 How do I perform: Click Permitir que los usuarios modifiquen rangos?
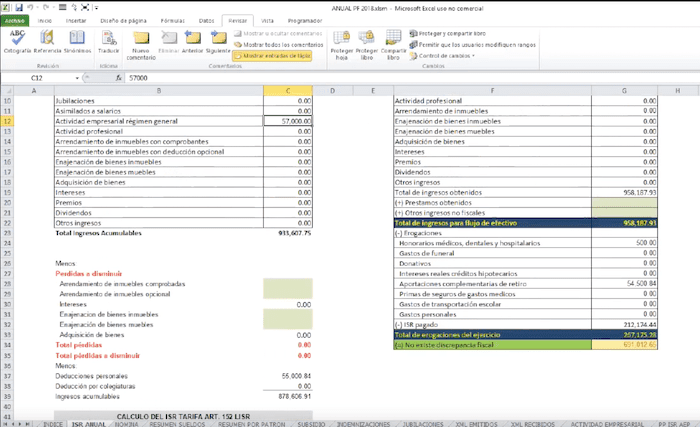[475, 45]
